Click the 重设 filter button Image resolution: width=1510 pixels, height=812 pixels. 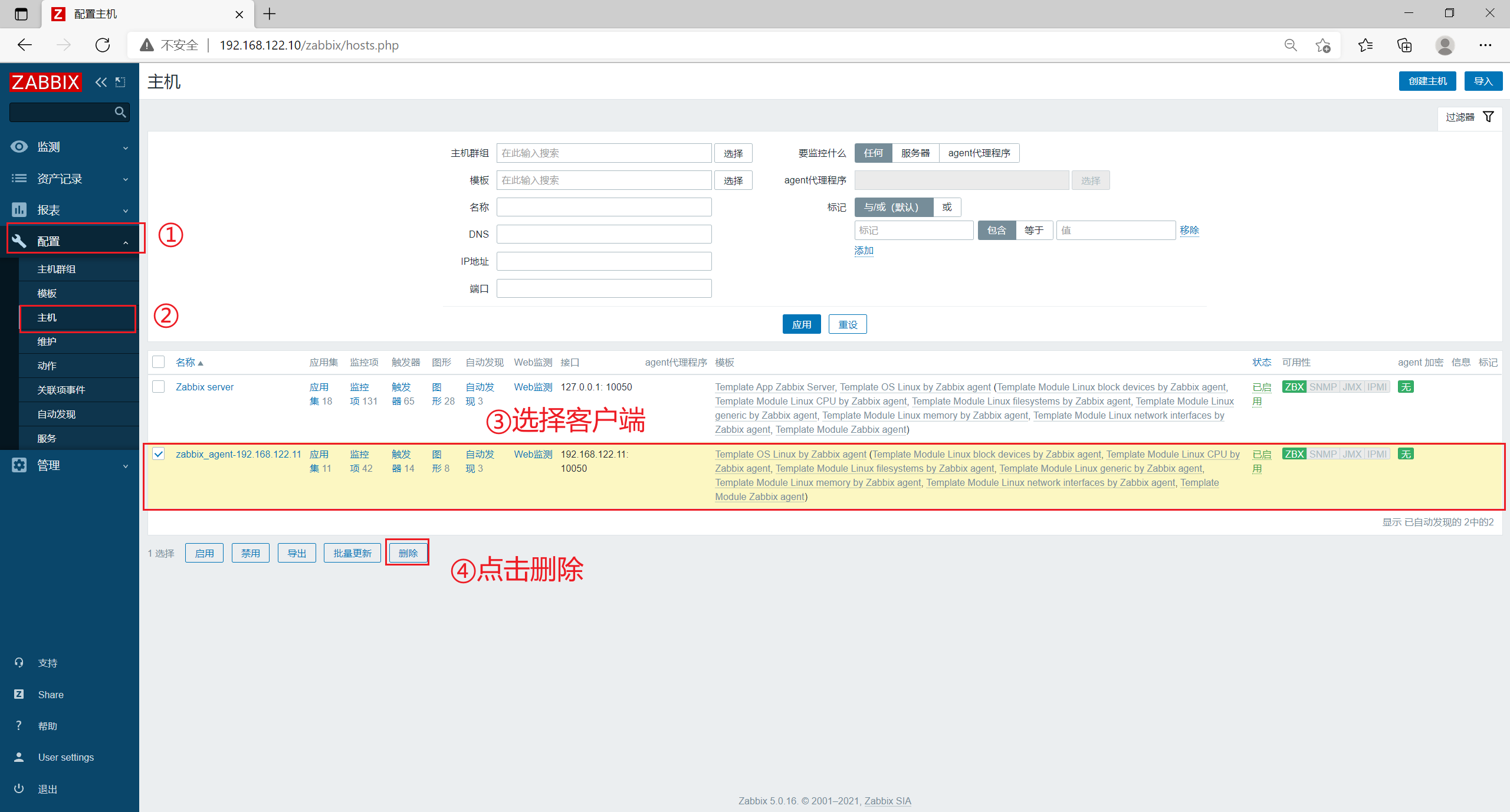click(848, 324)
